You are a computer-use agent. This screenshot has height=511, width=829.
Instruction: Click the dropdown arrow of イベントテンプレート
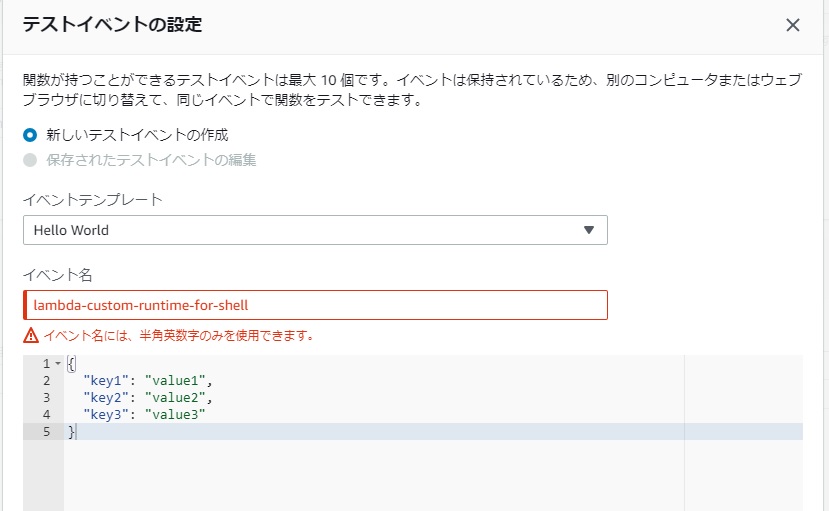click(x=588, y=230)
